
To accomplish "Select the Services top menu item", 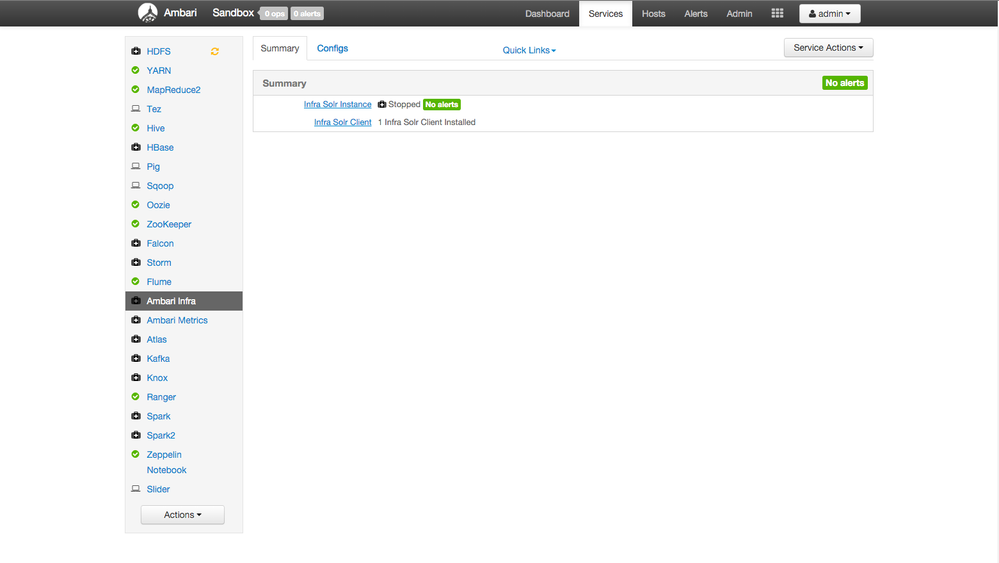I will click(x=605, y=13).
